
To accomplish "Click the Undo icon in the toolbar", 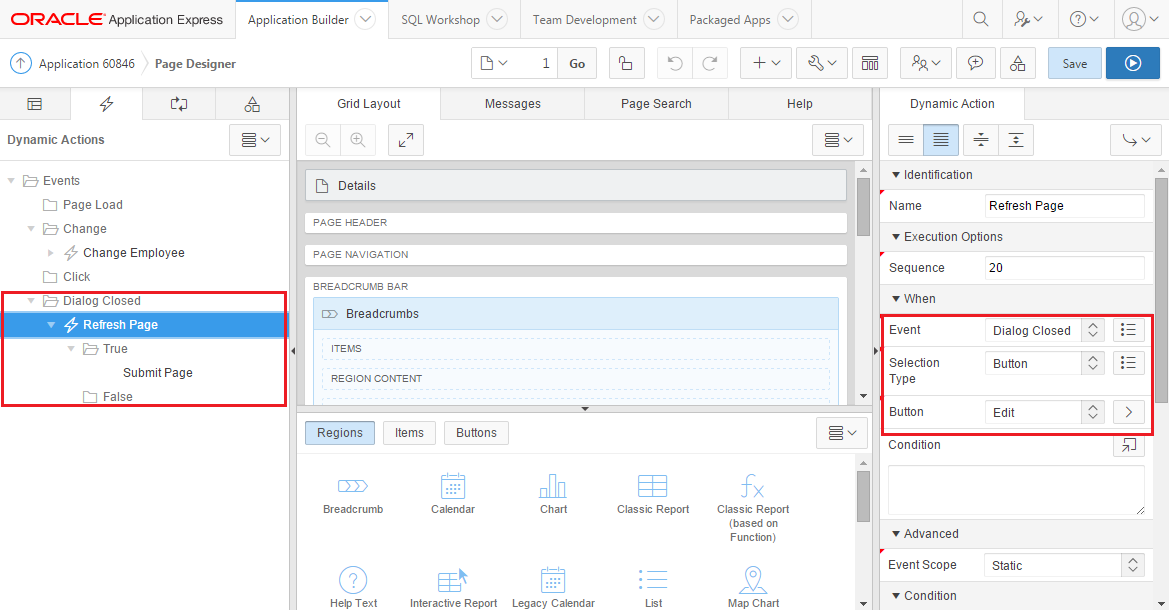I will (x=675, y=62).
